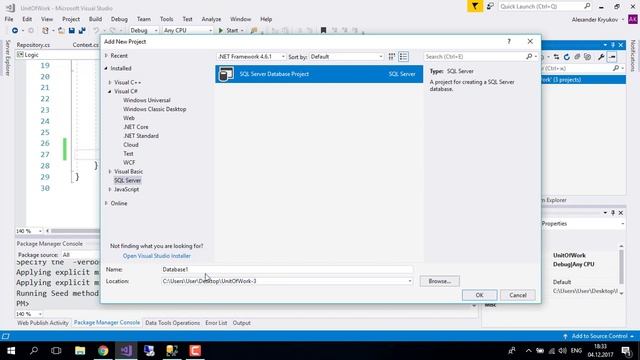Expand the Visual Basic node
The width and height of the screenshot is (640, 360).
(110, 171)
